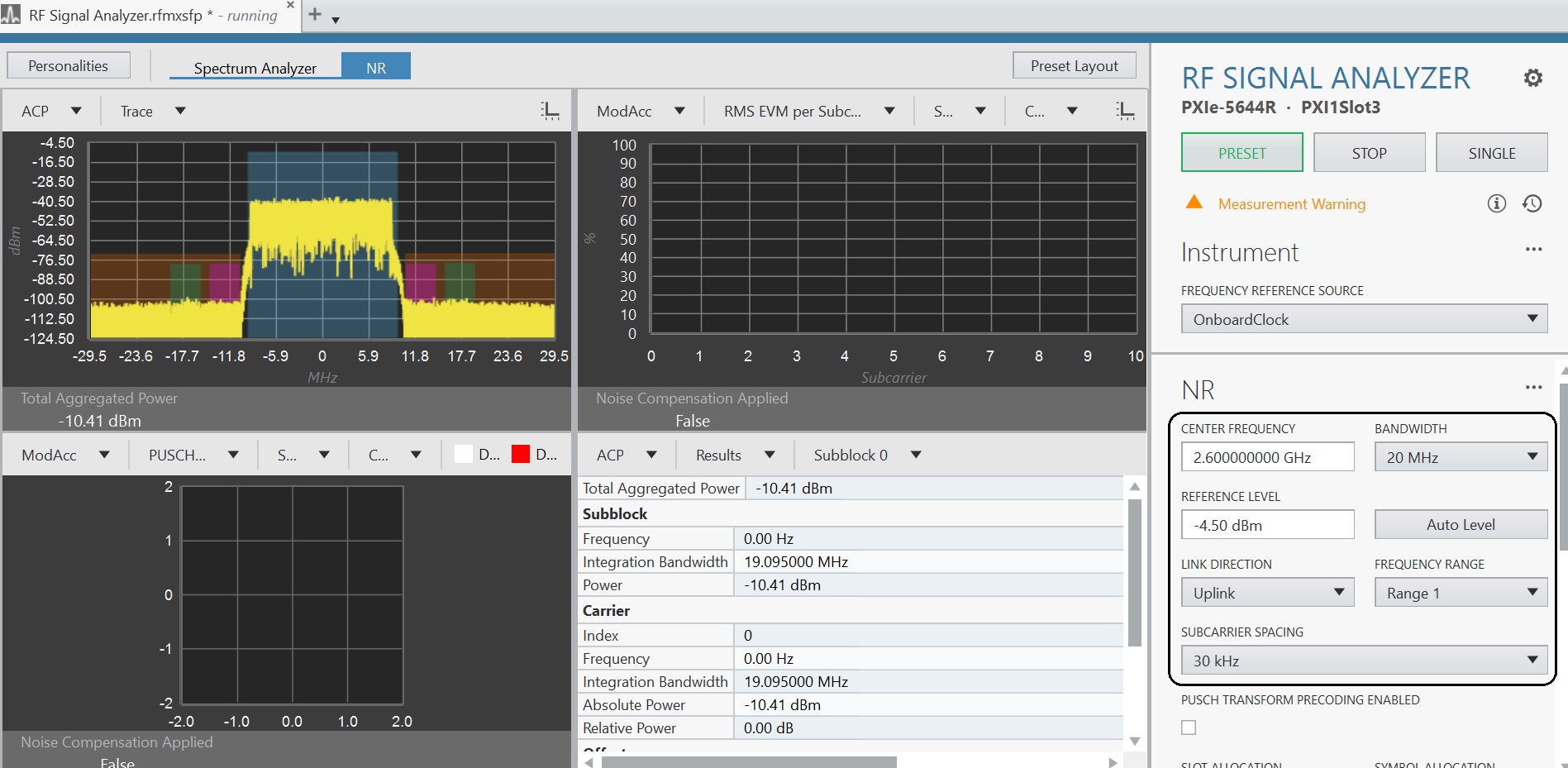
Task: Open the NR section more options
Action: click(1534, 387)
